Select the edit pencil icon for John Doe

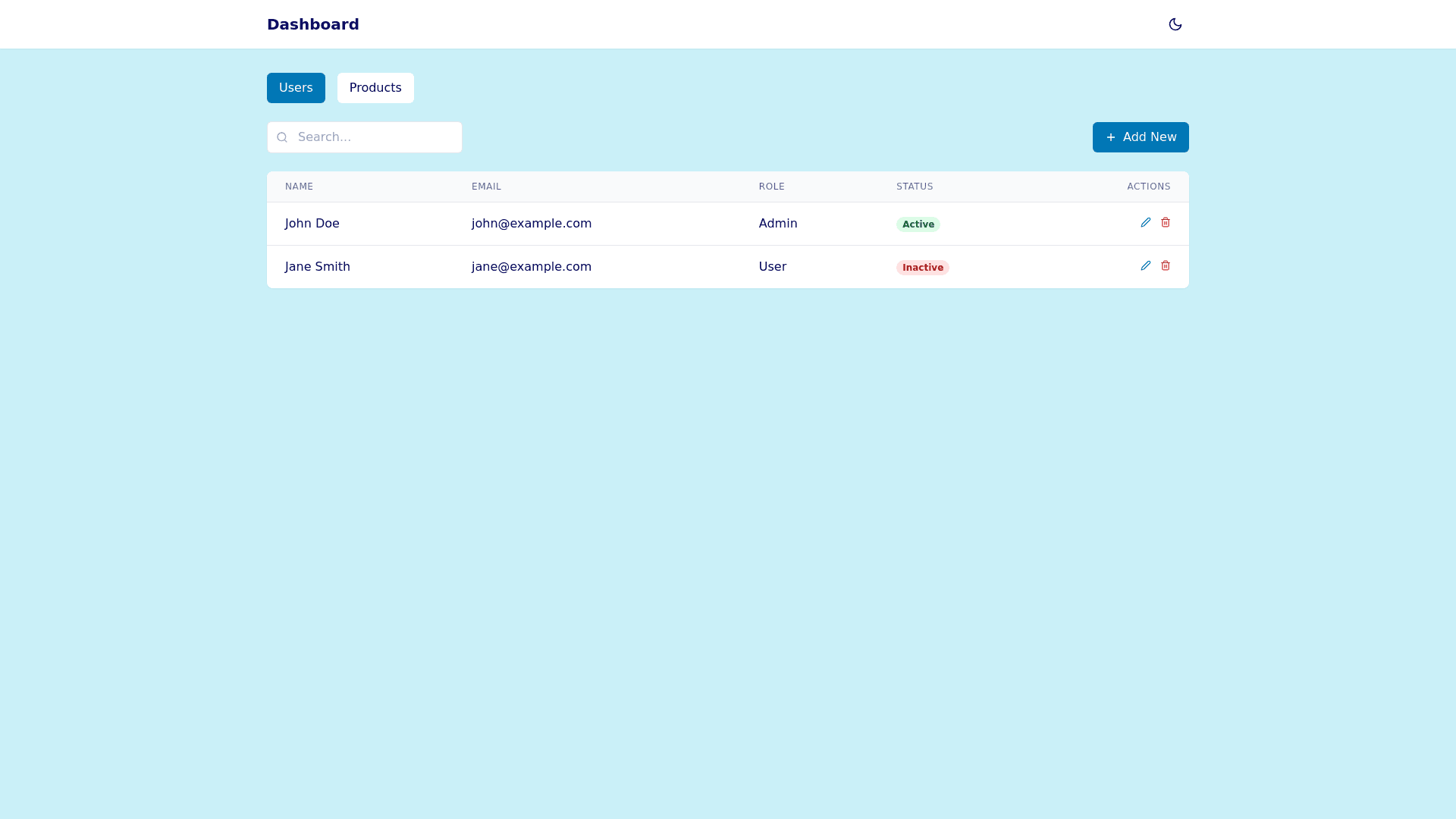1146,222
